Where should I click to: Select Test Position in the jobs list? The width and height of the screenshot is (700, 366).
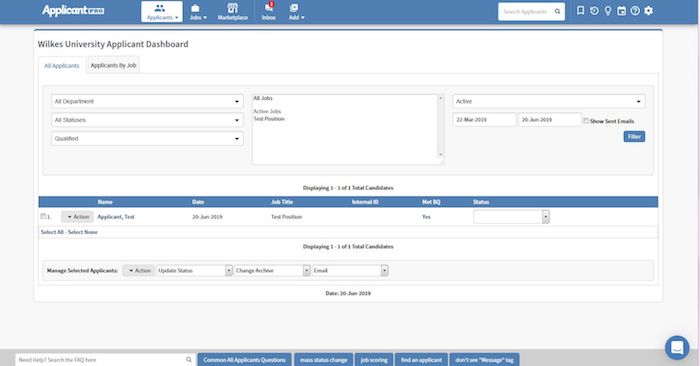(269, 119)
